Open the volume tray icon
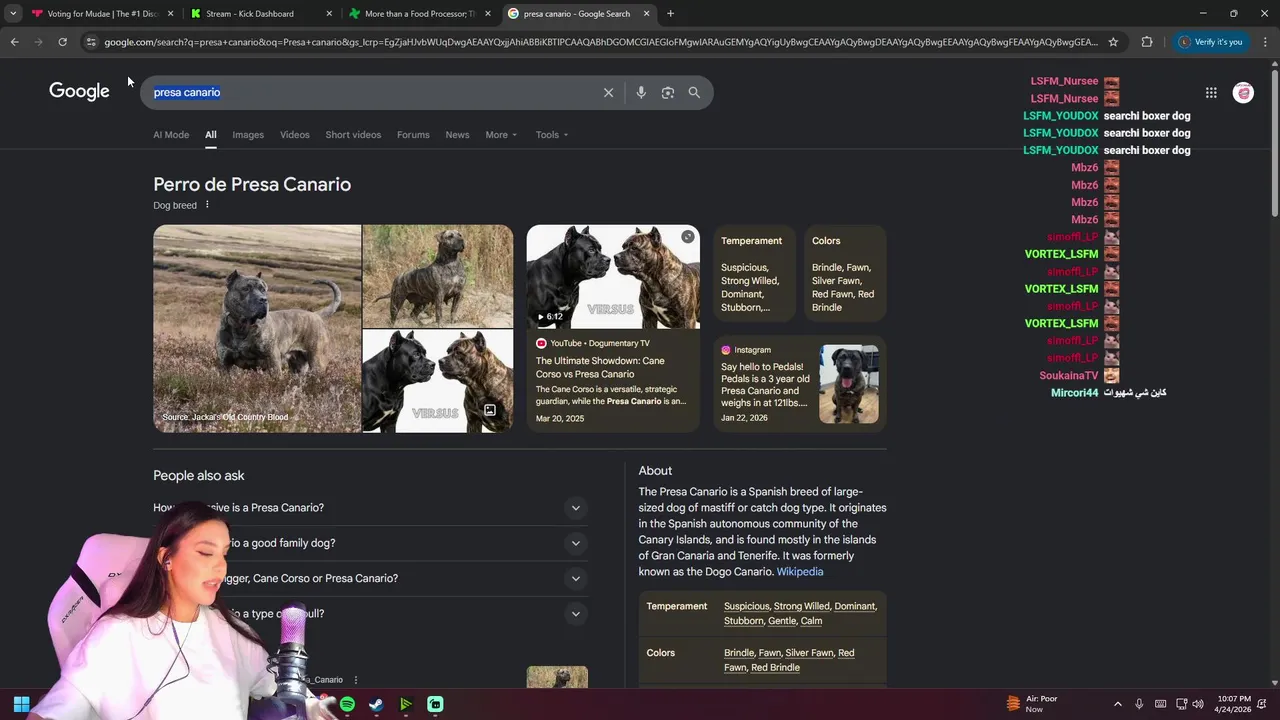 [x=1198, y=704]
